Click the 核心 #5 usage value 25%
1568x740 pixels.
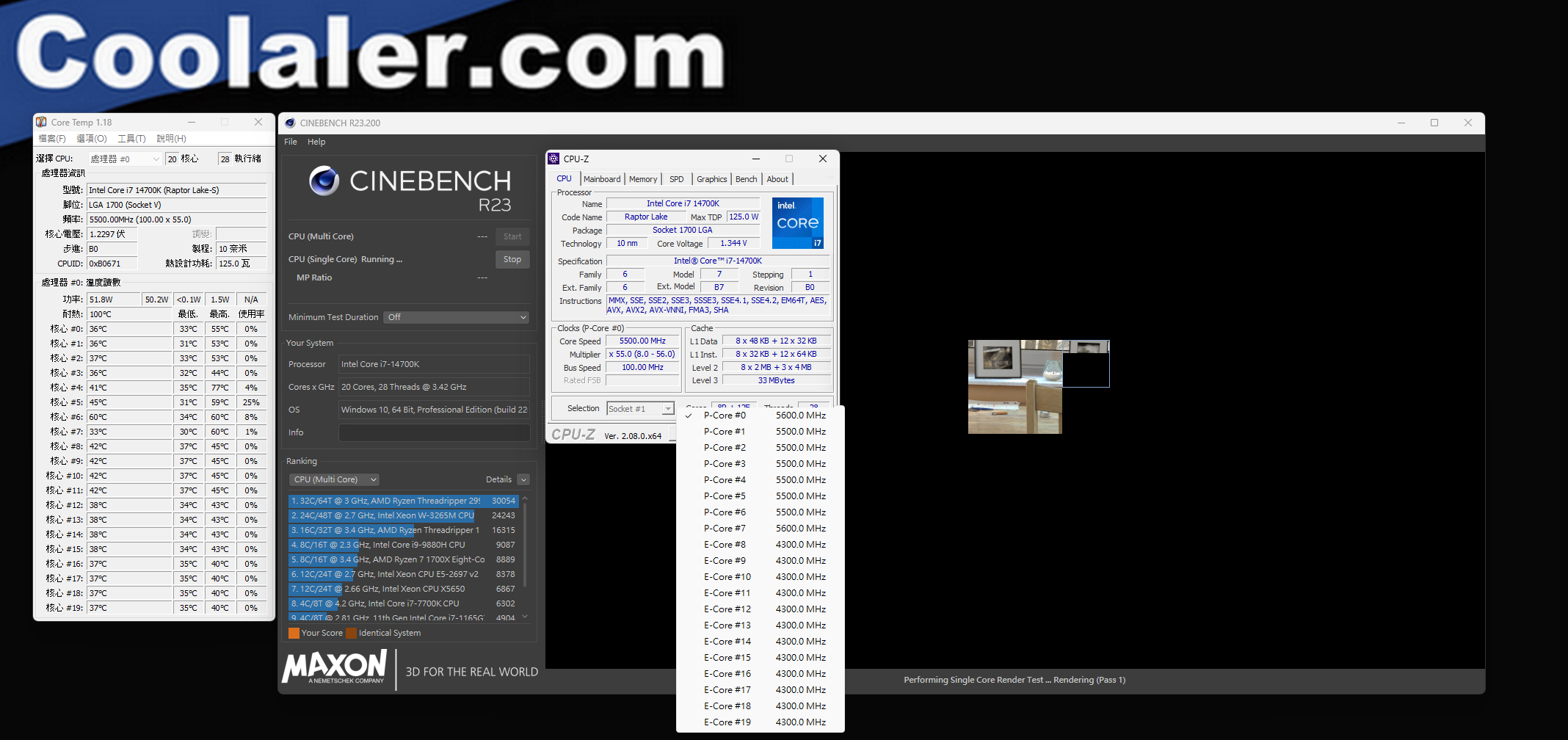pyautogui.click(x=251, y=402)
